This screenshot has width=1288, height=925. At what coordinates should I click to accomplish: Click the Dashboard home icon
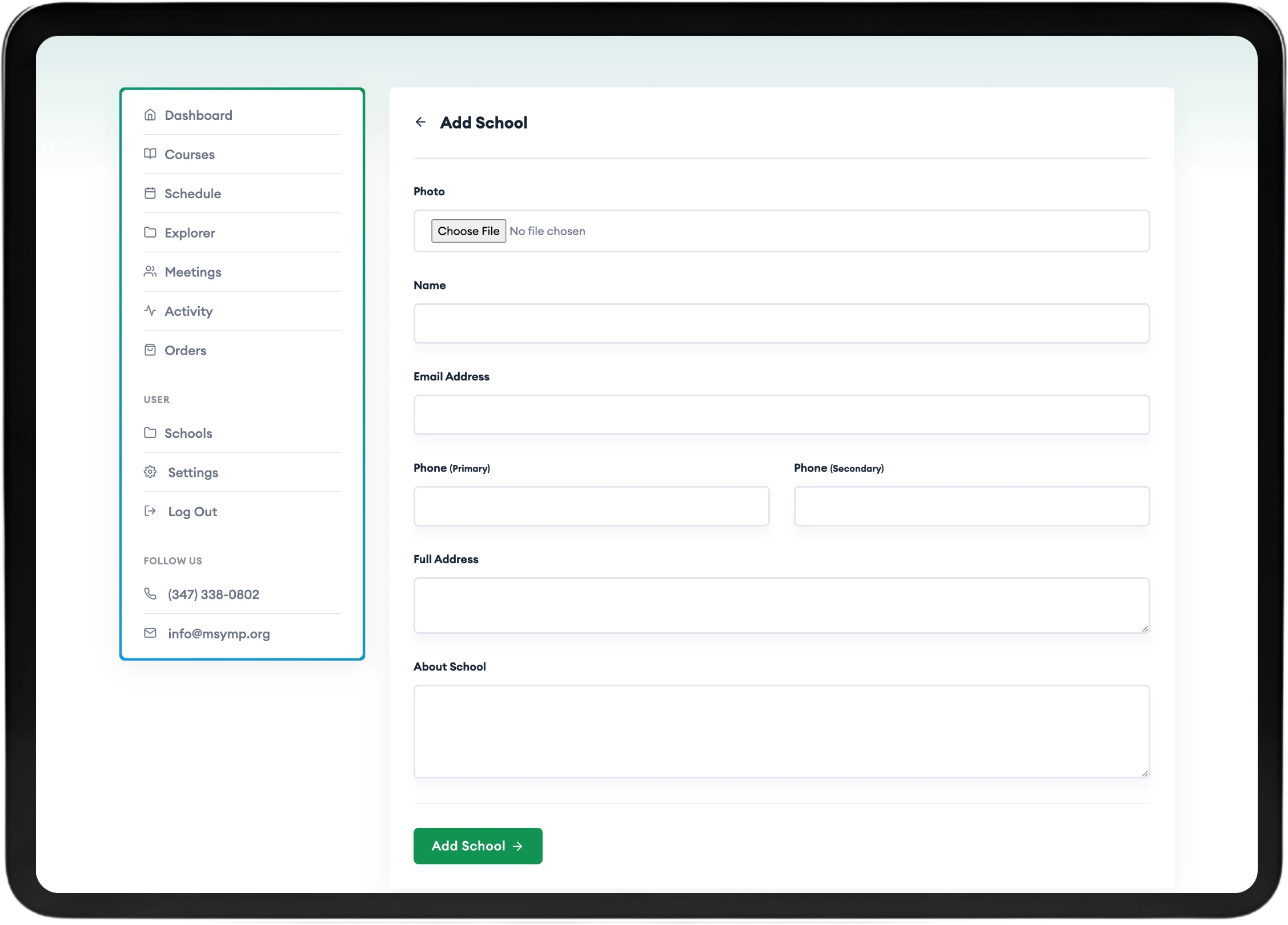tap(150, 115)
